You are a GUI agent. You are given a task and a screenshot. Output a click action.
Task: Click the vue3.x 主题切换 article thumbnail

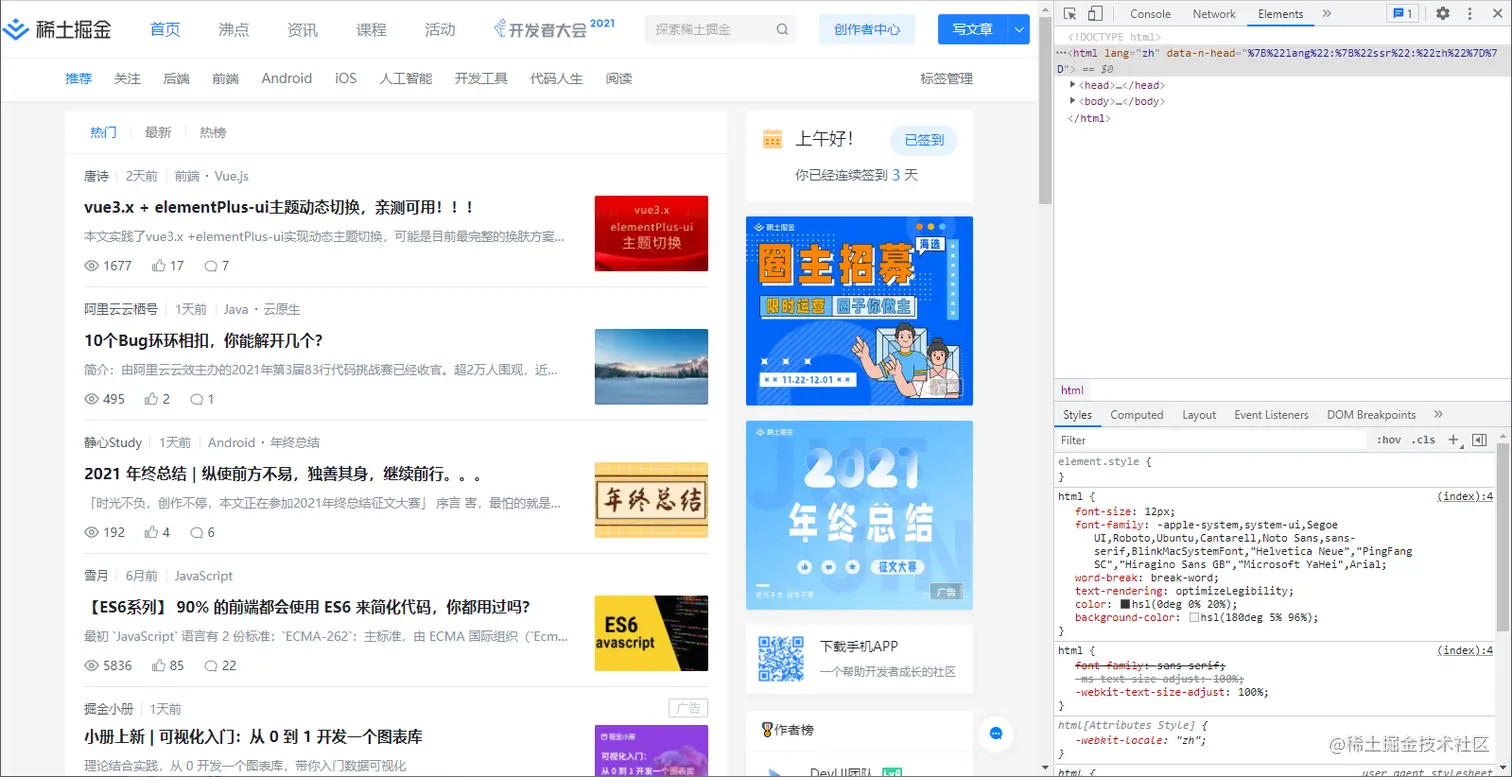pyautogui.click(x=651, y=233)
